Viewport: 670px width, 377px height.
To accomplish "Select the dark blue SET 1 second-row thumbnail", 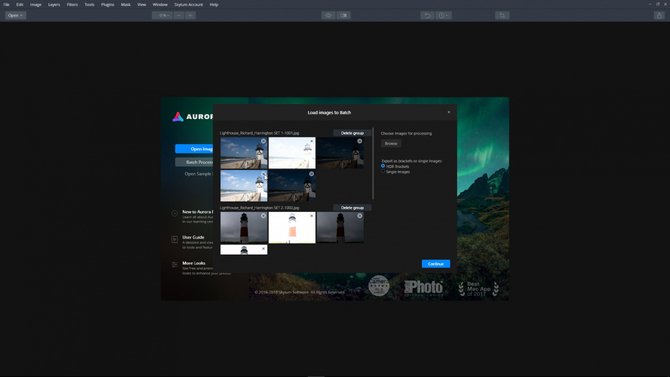I will pyautogui.click(x=292, y=186).
